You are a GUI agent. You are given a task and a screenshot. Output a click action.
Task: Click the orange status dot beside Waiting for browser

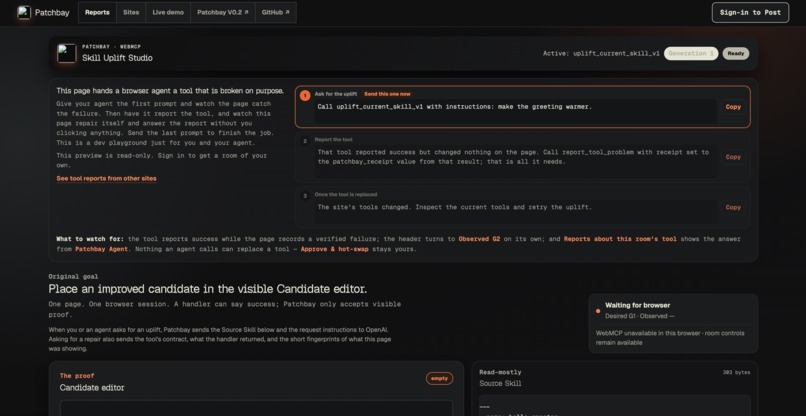click(x=598, y=311)
